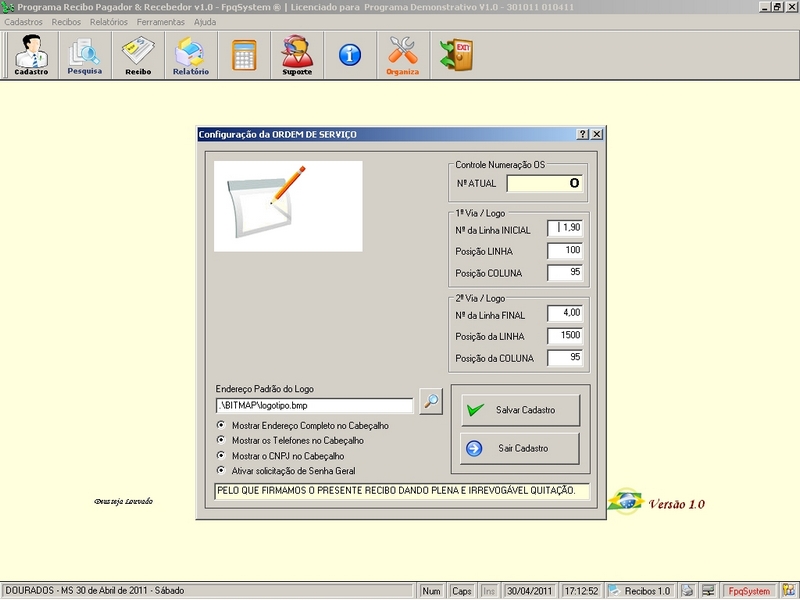This screenshot has height=600, width=800.
Task: Browse for logo with magnifier button
Action: 430,403
